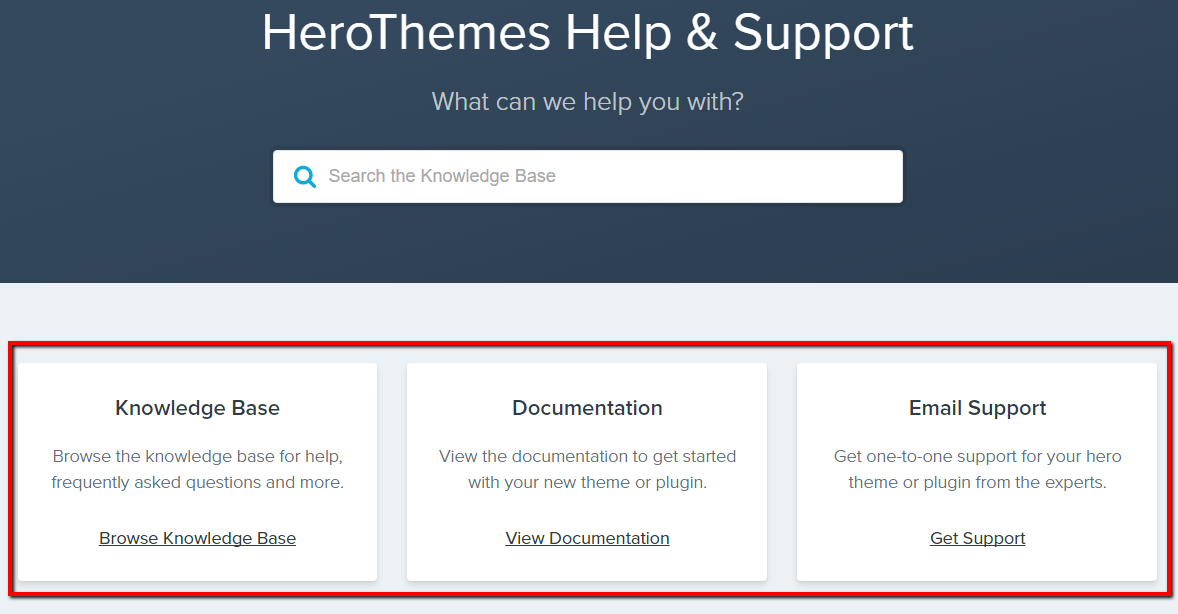
Task: Click the Knowledge Base card heading
Action: (198, 408)
